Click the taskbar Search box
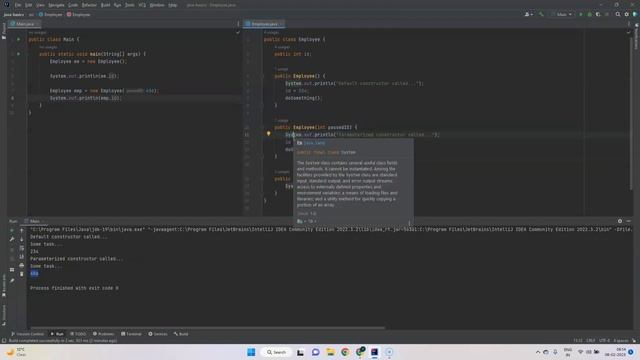The height and width of the screenshot is (360, 640). pos(276,352)
